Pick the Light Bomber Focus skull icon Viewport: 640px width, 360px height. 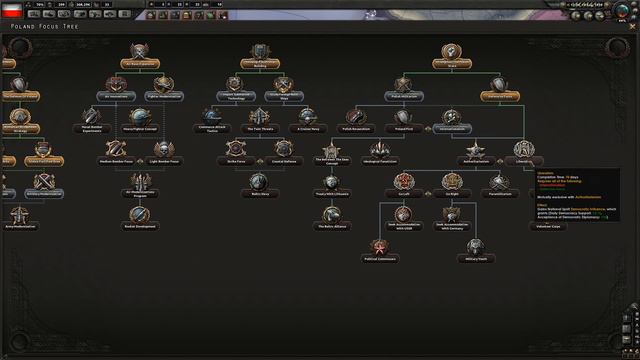(x=164, y=149)
